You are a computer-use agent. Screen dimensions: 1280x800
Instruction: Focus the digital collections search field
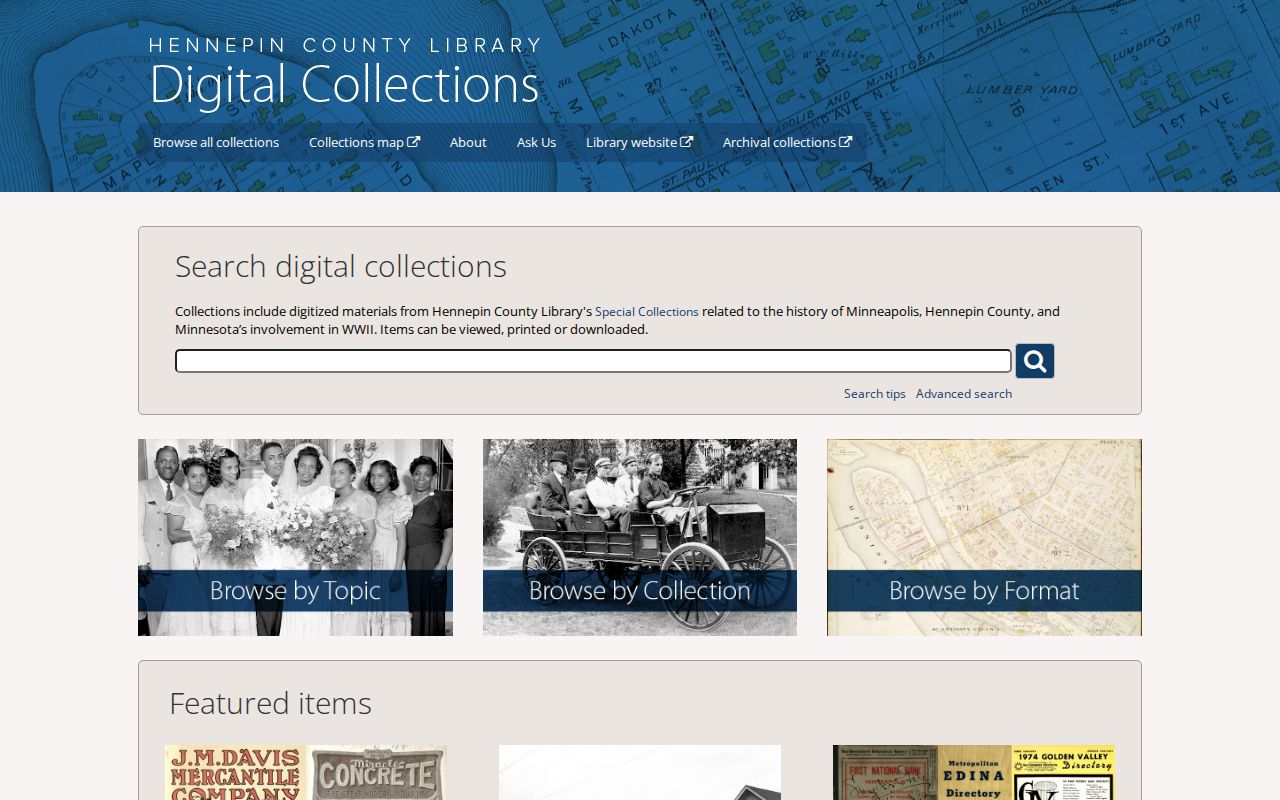[593, 361]
